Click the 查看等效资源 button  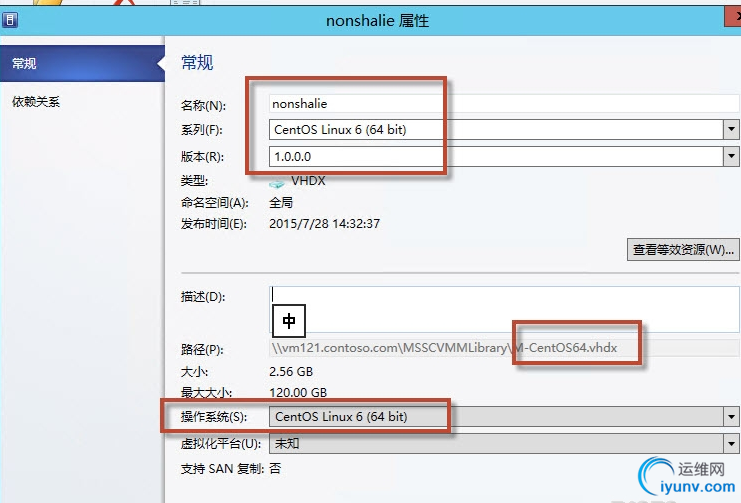click(683, 250)
